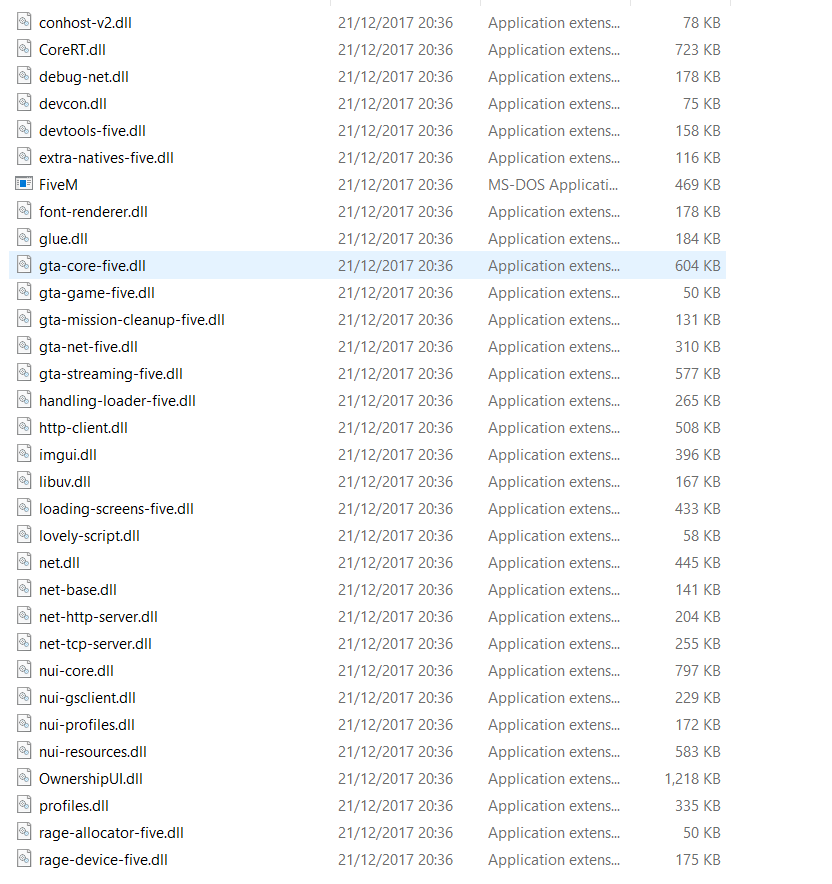The width and height of the screenshot is (832, 884).
Task: Click the nui-gsclient.dll file icon
Action: [24, 698]
